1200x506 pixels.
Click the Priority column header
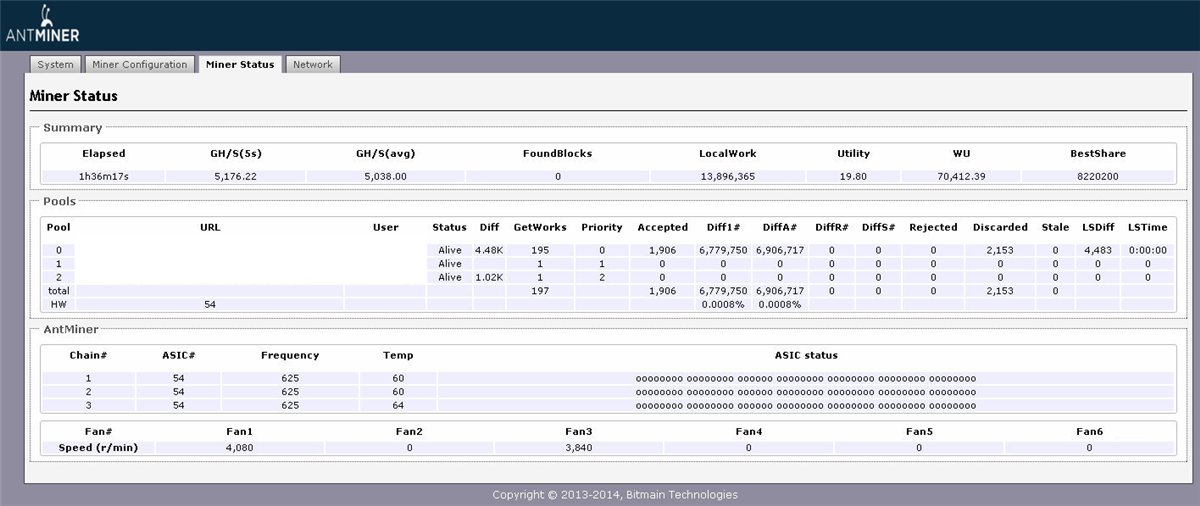pyautogui.click(x=602, y=227)
